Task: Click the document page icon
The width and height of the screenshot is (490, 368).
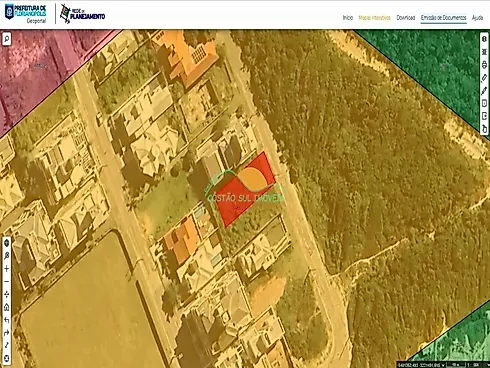Action: coord(484,103)
